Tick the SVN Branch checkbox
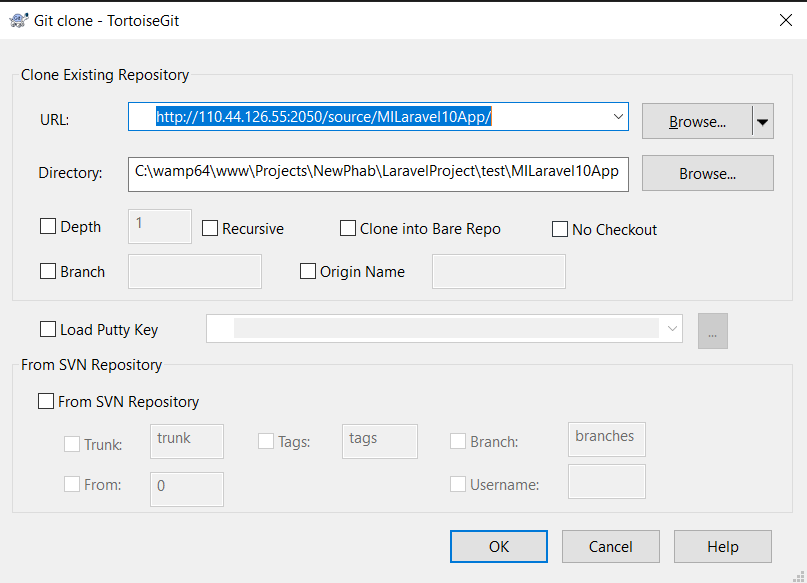Screen dimensions: 807x583 point(458,441)
